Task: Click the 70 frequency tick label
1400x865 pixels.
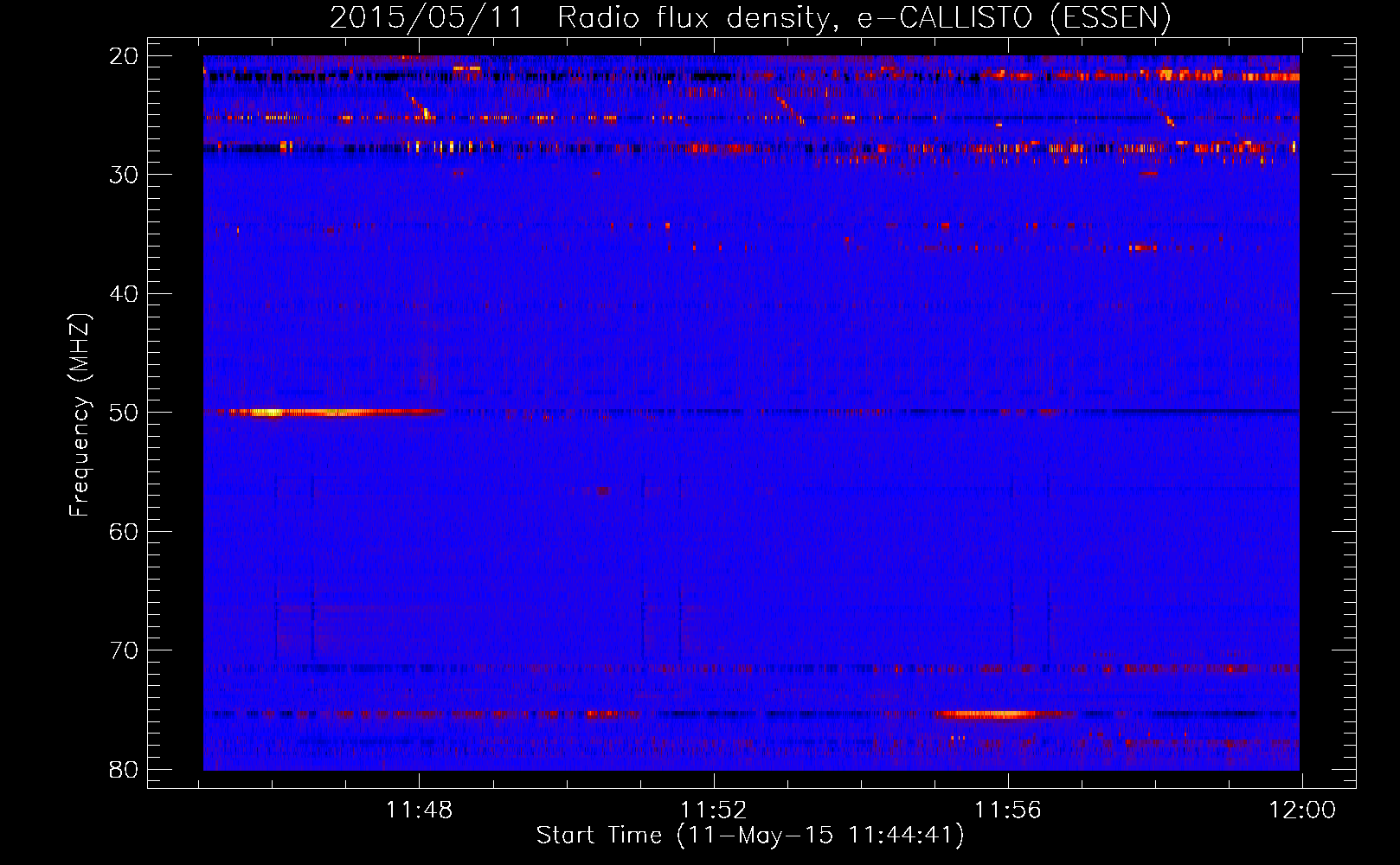Action: pos(125,650)
